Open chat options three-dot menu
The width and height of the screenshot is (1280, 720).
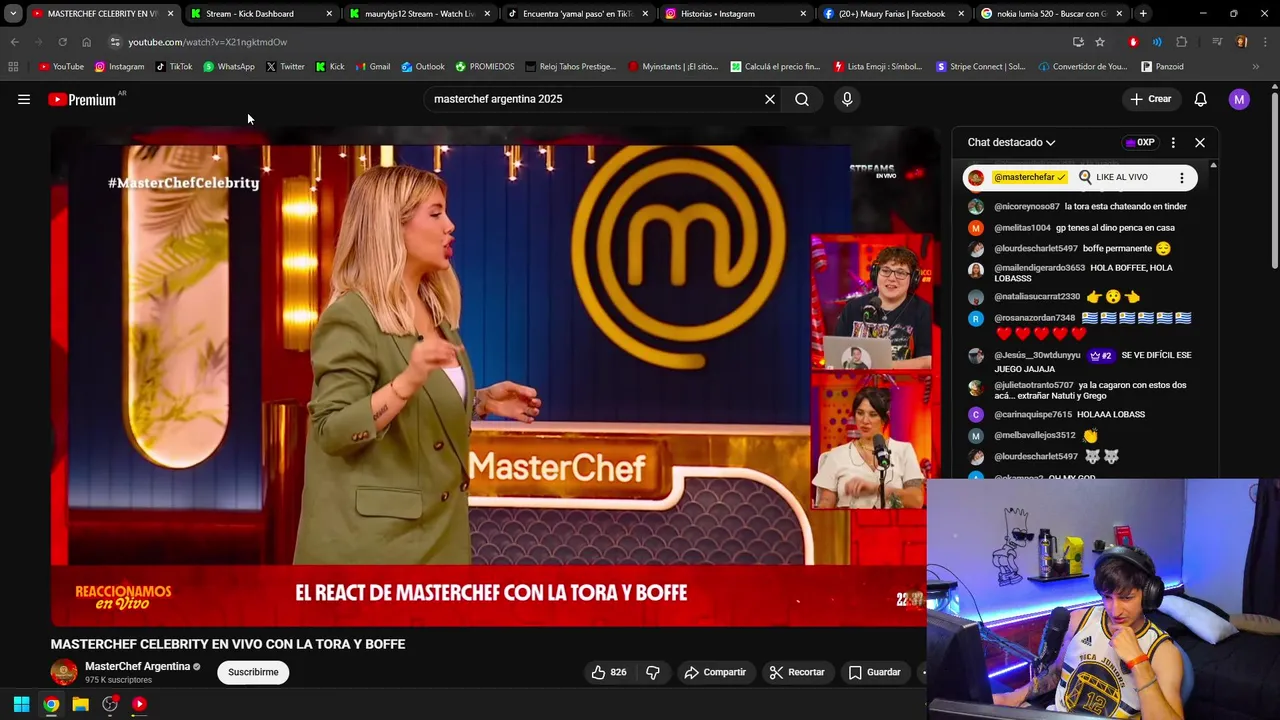[1173, 142]
